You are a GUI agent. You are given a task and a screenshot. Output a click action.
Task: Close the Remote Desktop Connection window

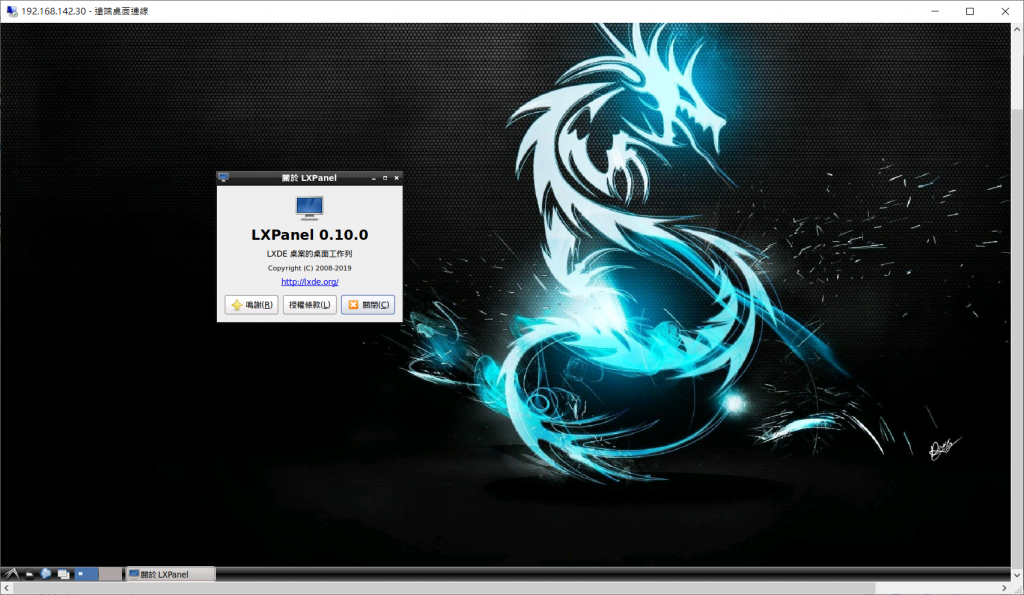pos(1005,11)
